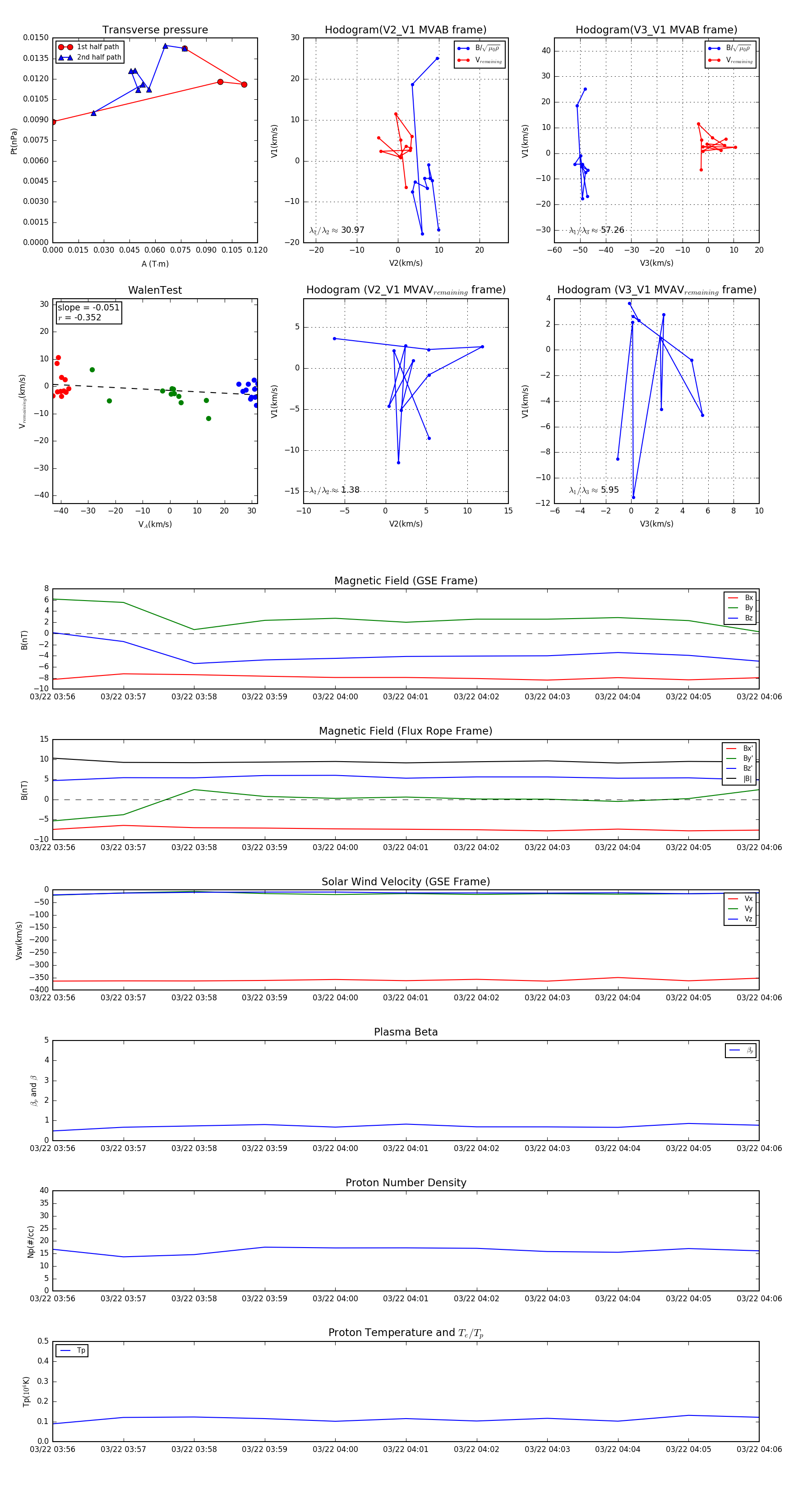812x1489 pixels.
Task: Click the "Vsw(km/s)" y-axis label
Action: click(x=19, y=940)
